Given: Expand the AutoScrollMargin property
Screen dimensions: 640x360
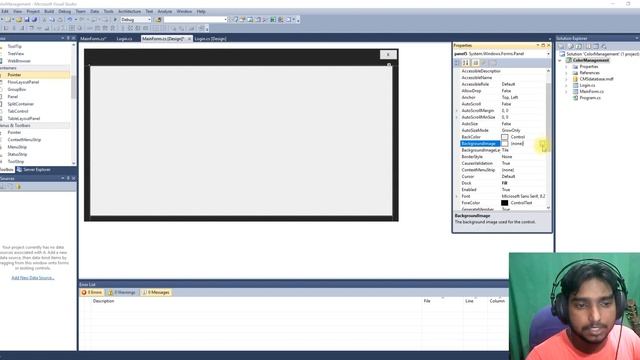Looking at the screenshot, I should click(x=457, y=111).
